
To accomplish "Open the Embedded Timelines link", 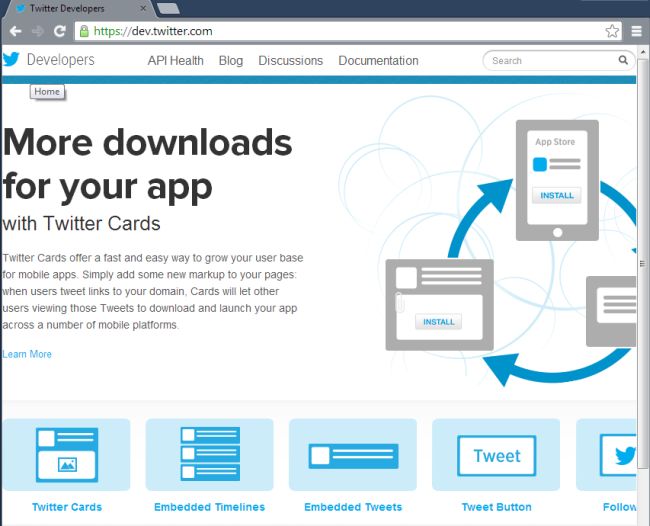I will [209, 507].
